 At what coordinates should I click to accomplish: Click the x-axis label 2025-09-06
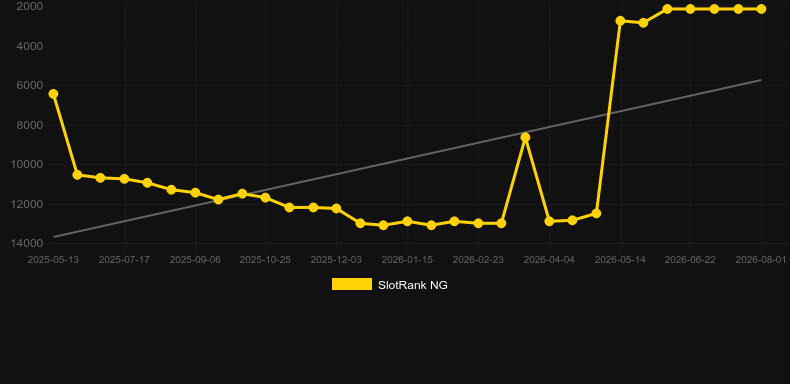(x=195, y=260)
